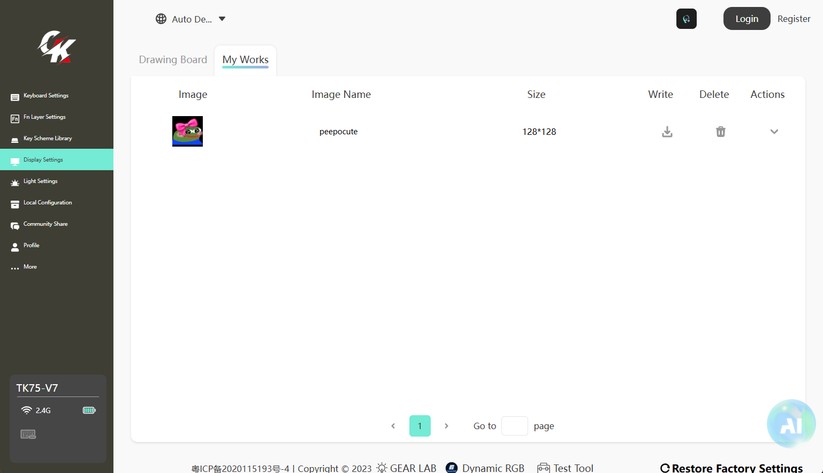Screen dimensions: 823x473
Task: Select Display Settings sidebar item
Action: 57,160
